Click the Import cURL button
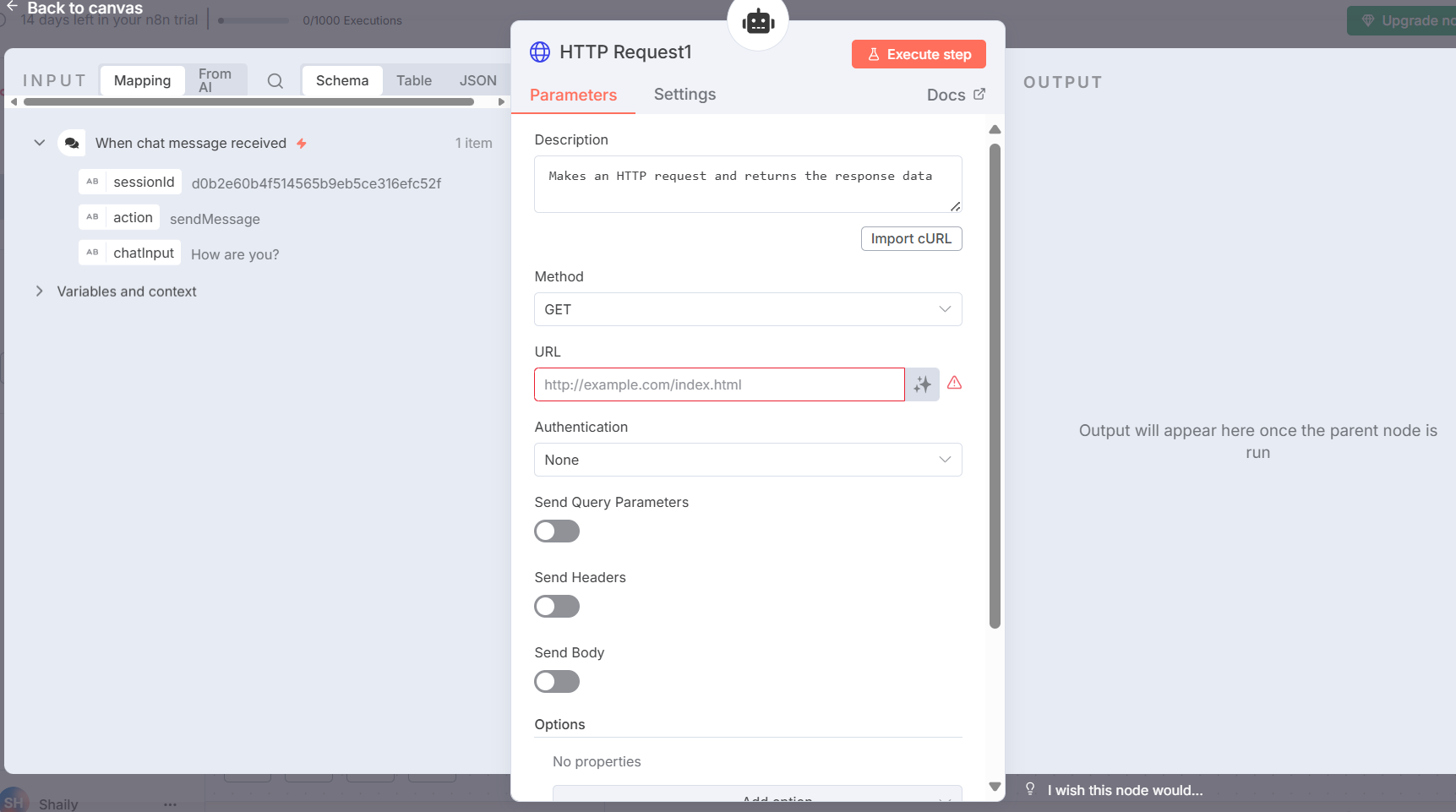 [911, 239]
